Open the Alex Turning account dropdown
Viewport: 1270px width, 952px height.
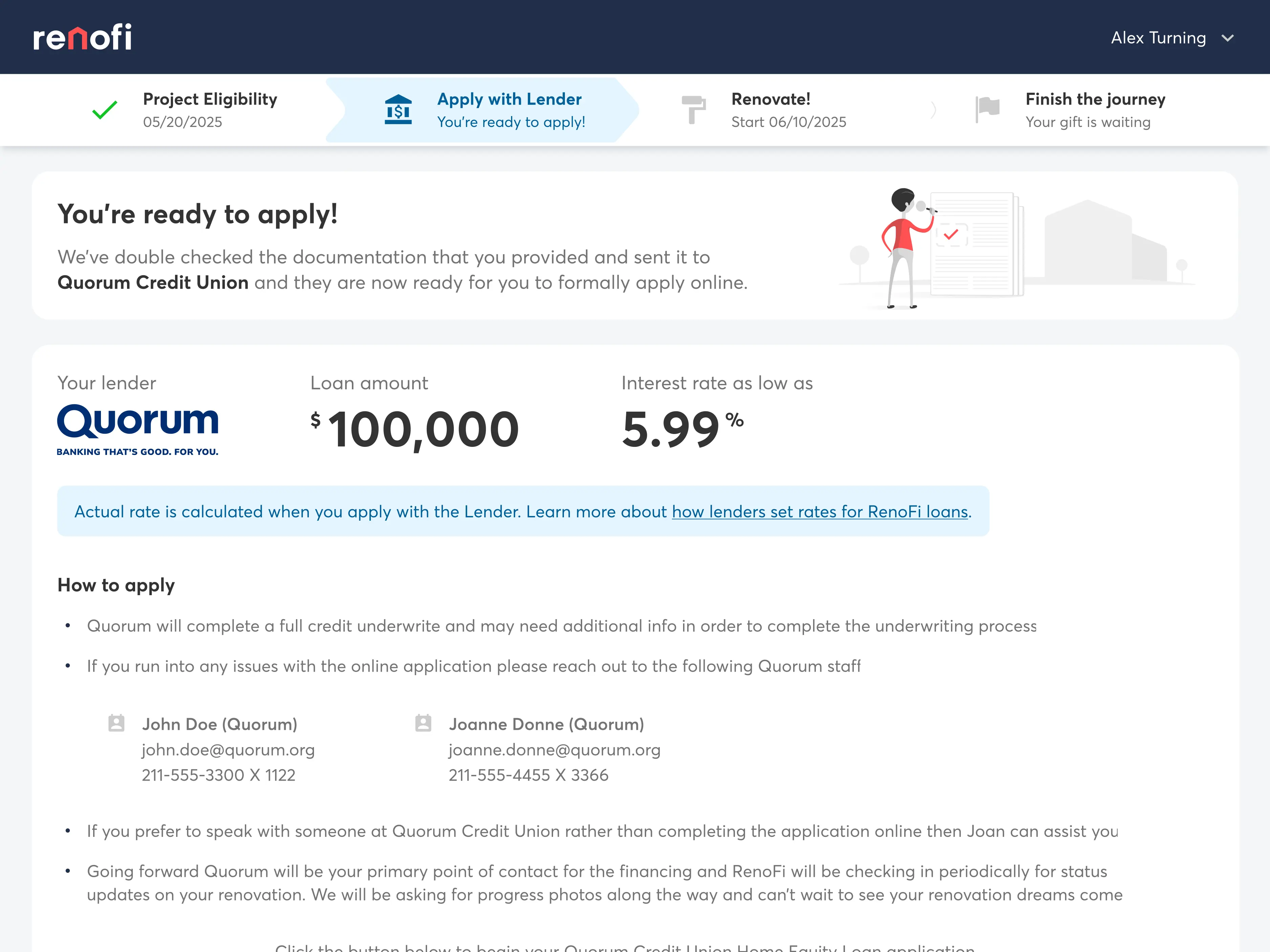[x=1172, y=38]
